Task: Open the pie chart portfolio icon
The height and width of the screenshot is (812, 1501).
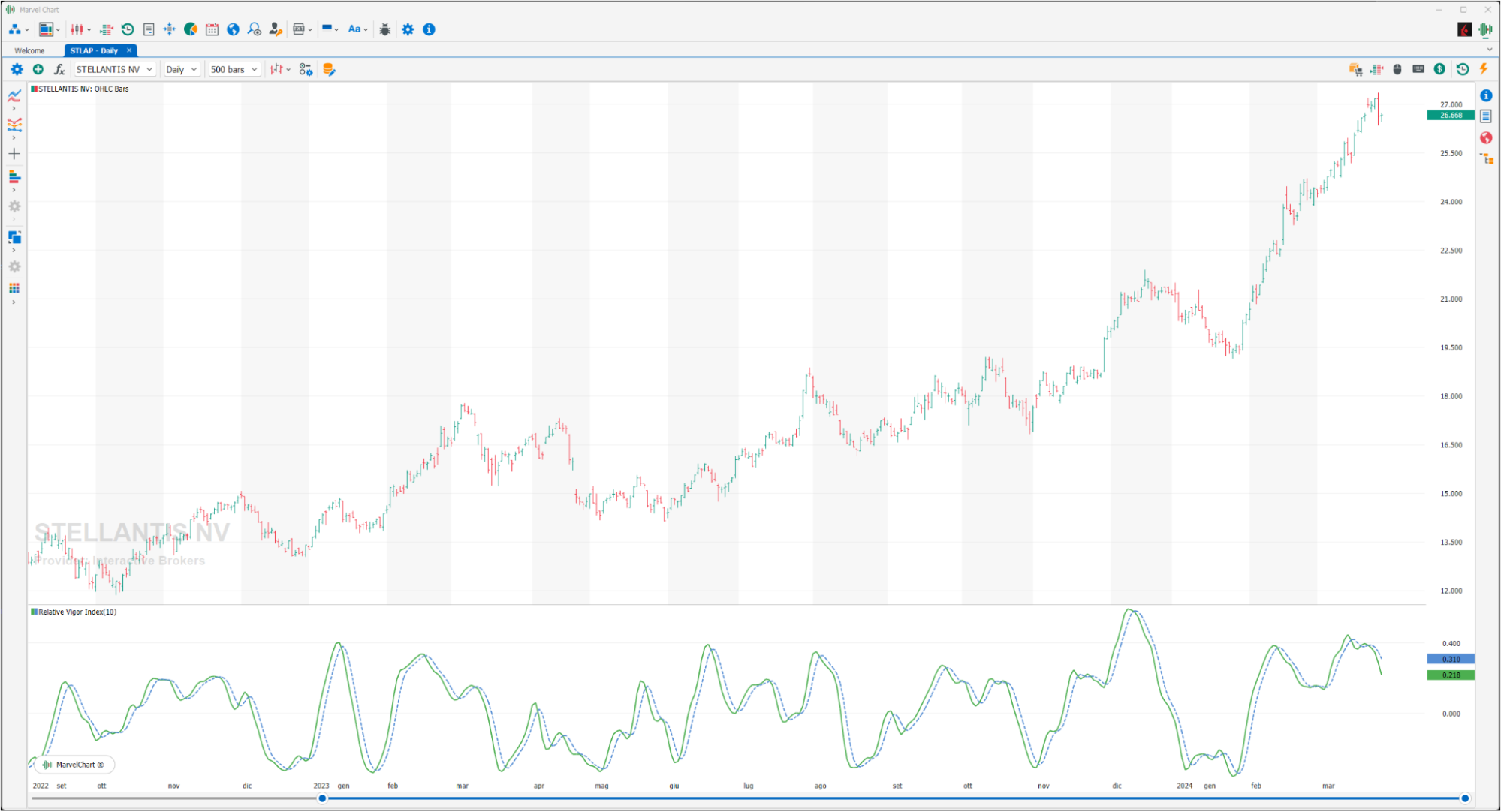Action: tap(191, 29)
